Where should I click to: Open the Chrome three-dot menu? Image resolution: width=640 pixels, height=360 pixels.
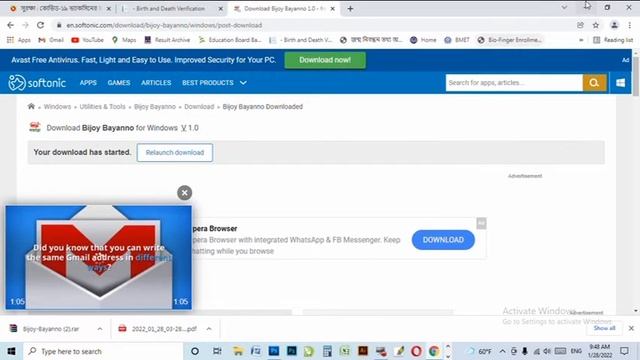click(629, 25)
